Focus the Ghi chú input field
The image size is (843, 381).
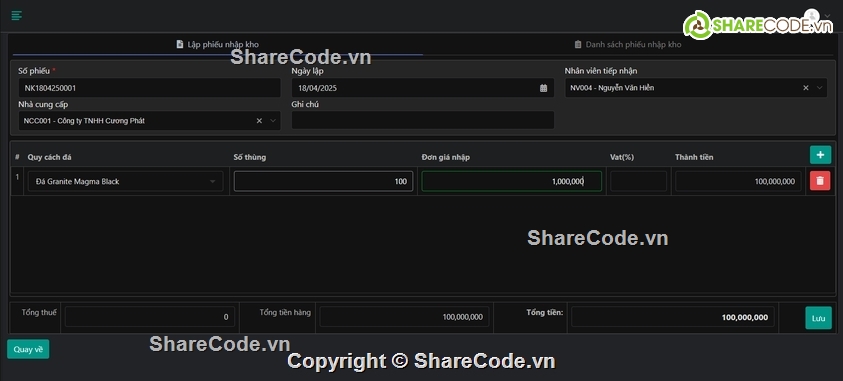(423, 120)
